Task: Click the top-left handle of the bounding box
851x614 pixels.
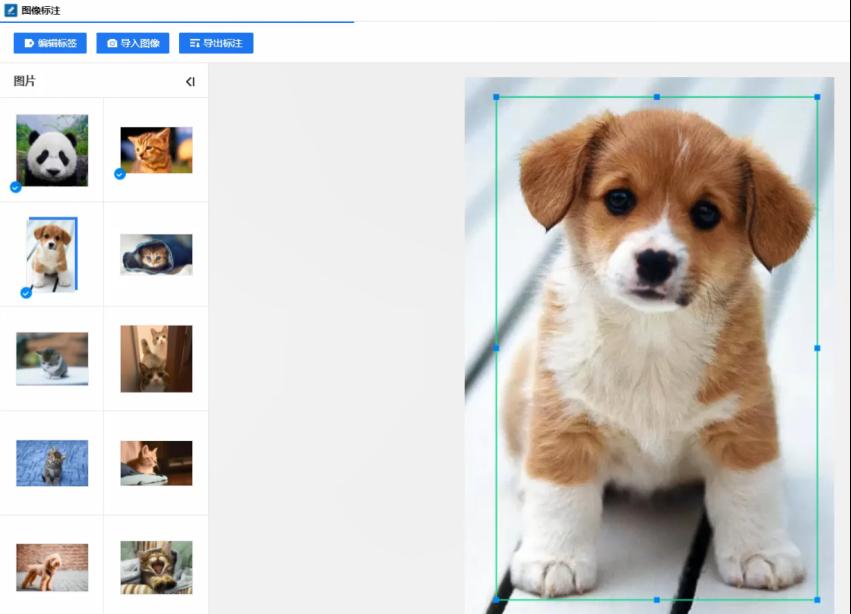Action: click(496, 97)
